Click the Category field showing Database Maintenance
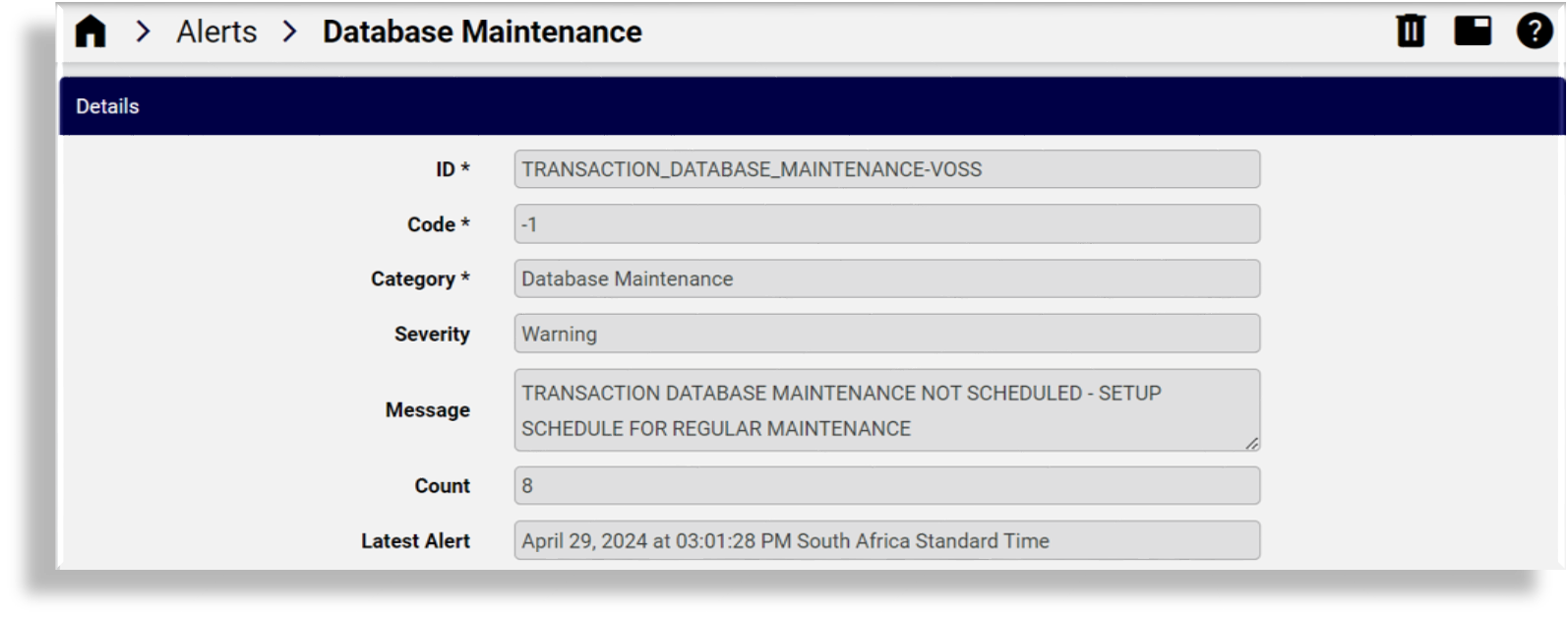 point(885,279)
